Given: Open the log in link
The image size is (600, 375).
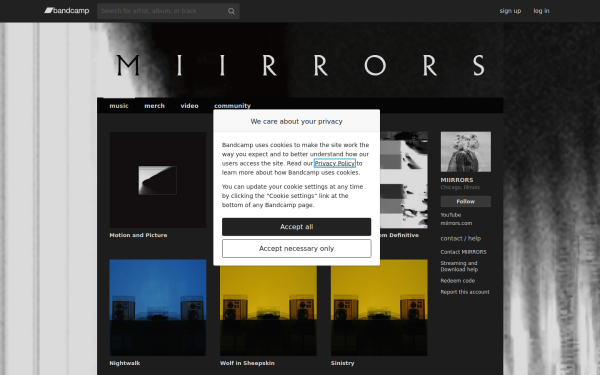Looking at the screenshot, I should point(541,11).
